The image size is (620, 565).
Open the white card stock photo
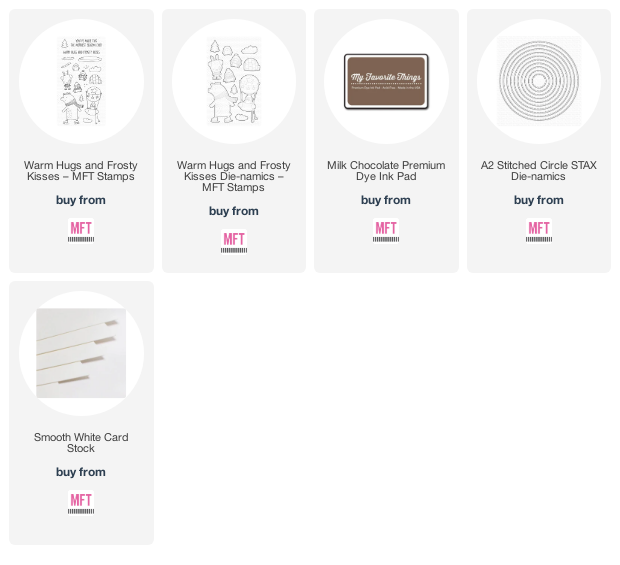point(81,353)
